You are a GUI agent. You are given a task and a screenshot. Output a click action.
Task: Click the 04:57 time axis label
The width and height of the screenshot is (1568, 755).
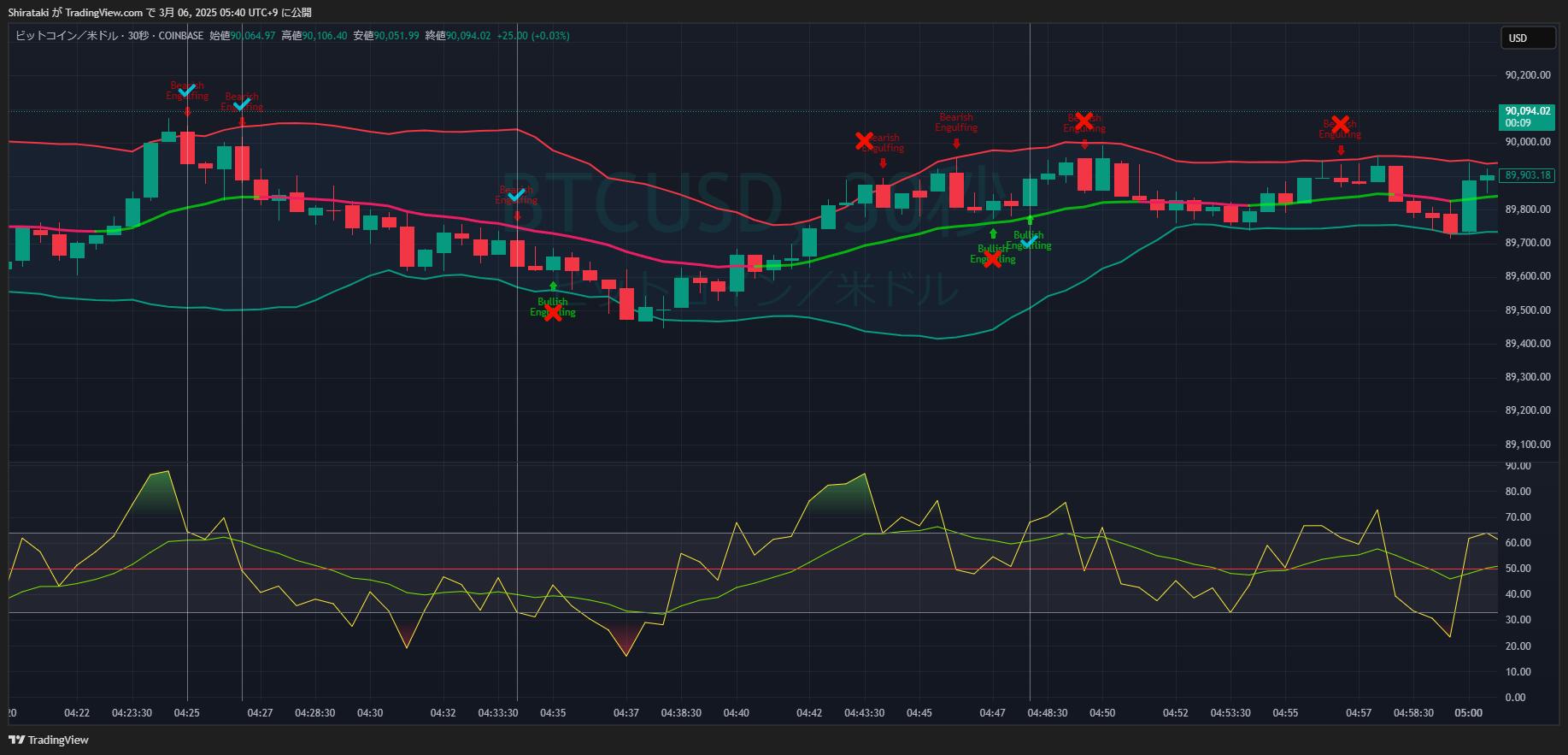(x=1359, y=713)
